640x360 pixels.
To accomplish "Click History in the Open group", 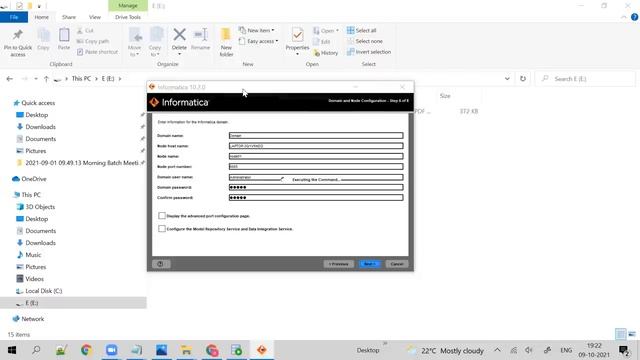I will tap(326, 53).
